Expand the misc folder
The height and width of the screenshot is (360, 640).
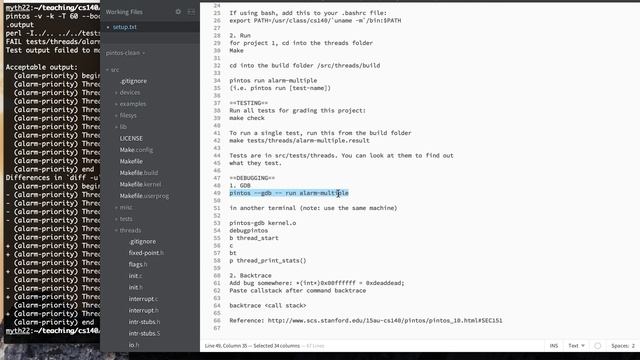click(124, 207)
